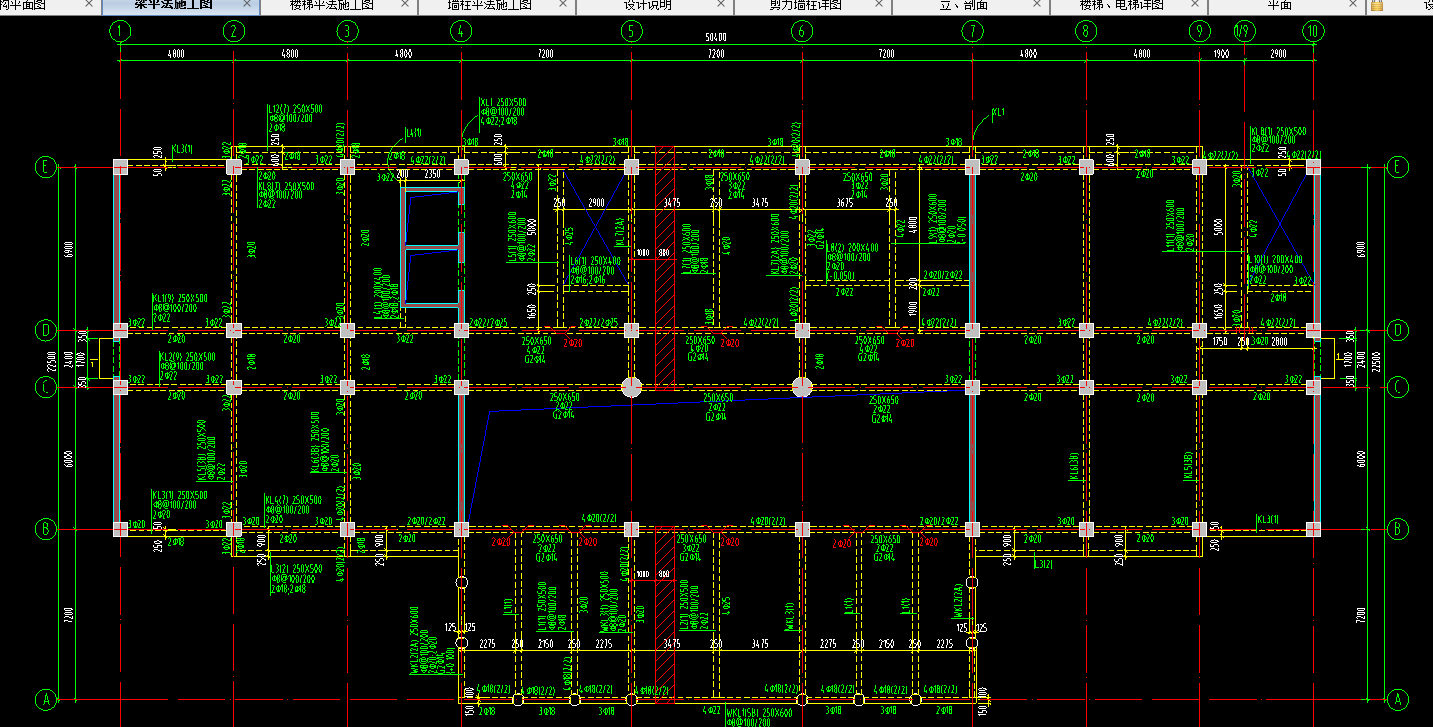Select axis bubble 4 at the top
Viewport: 1433px width, 727px height.
tap(461, 31)
